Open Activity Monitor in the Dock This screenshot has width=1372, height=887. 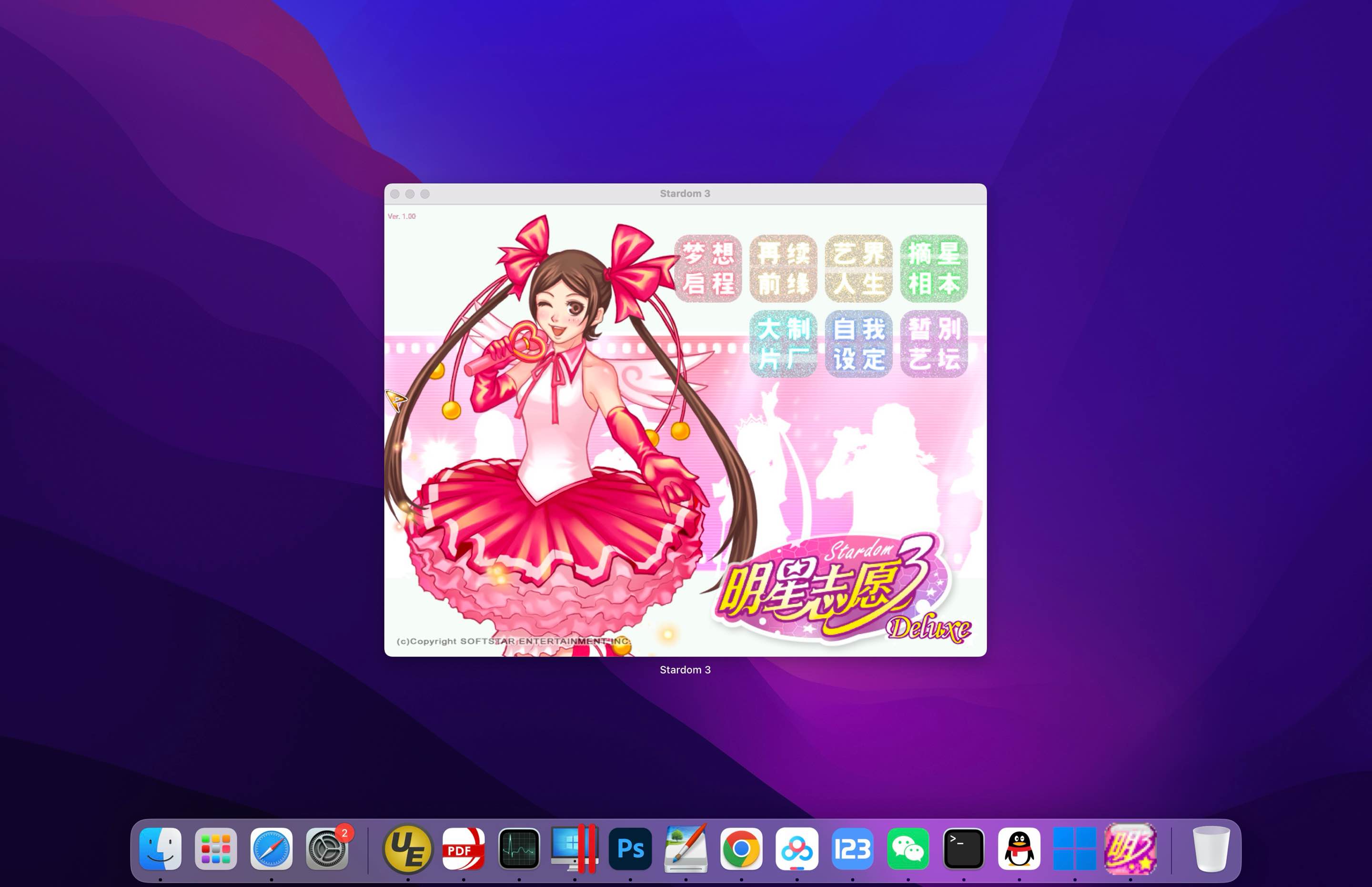click(519, 849)
